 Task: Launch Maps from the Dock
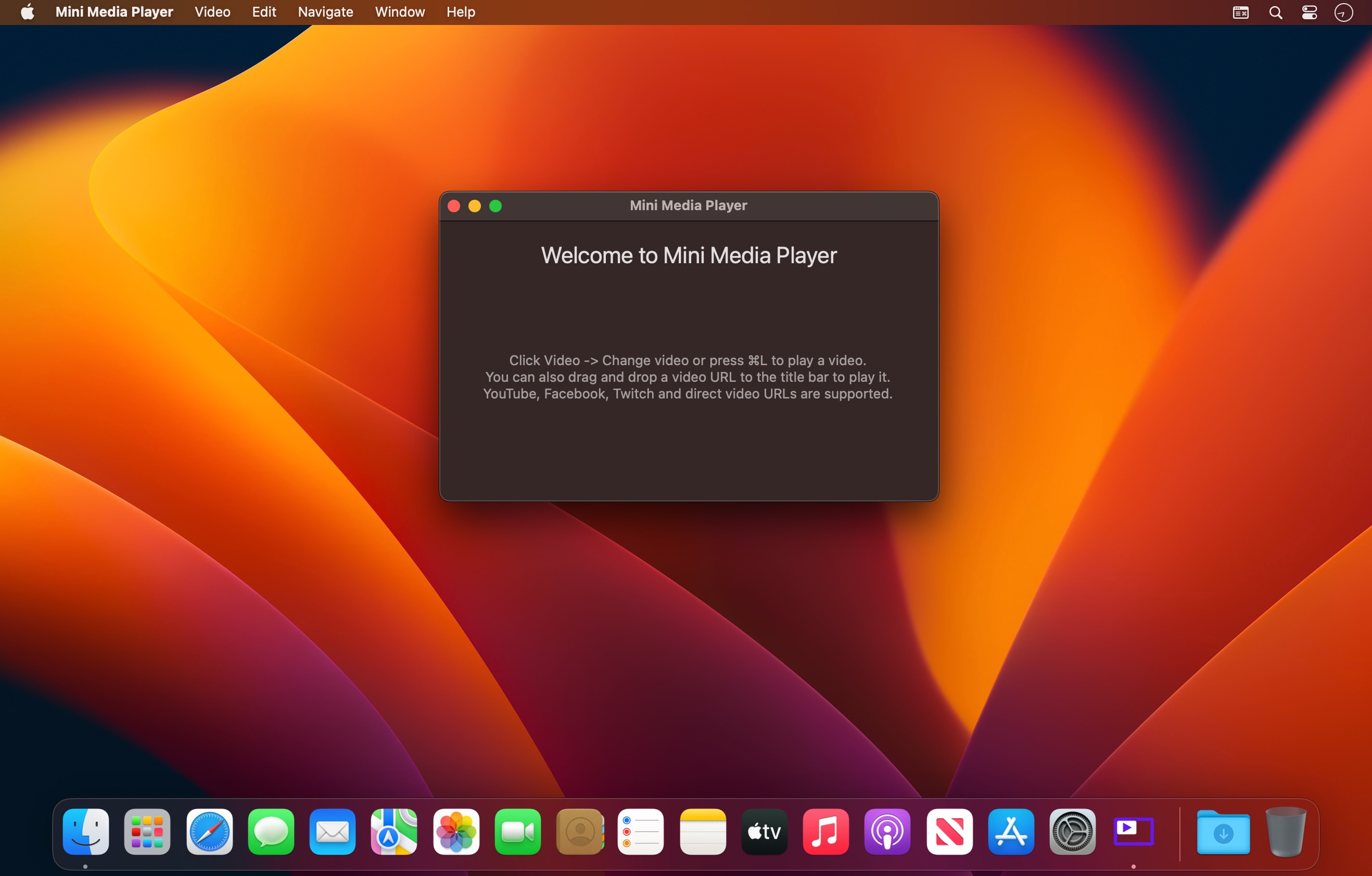[393, 831]
